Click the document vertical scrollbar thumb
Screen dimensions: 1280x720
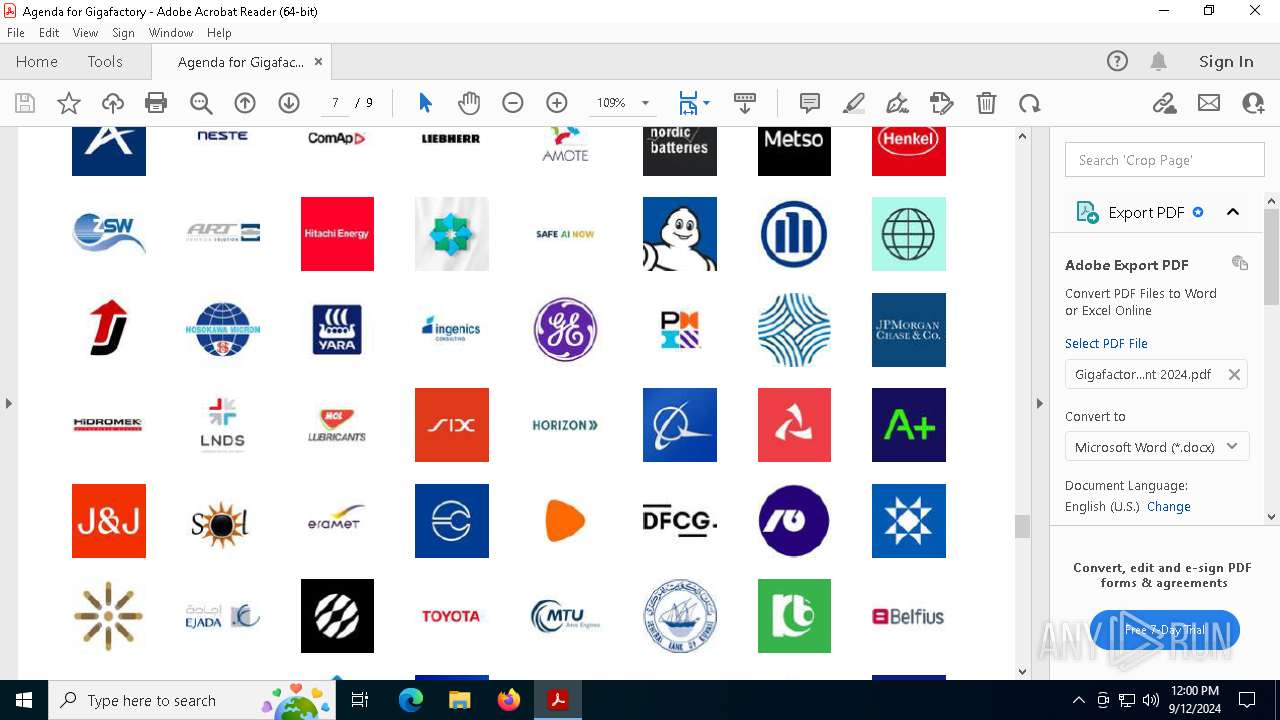click(x=1022, y=526)
